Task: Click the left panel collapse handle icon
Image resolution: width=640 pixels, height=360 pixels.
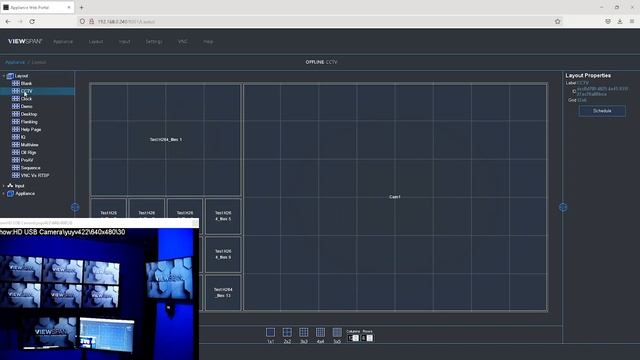Action: 75,207
